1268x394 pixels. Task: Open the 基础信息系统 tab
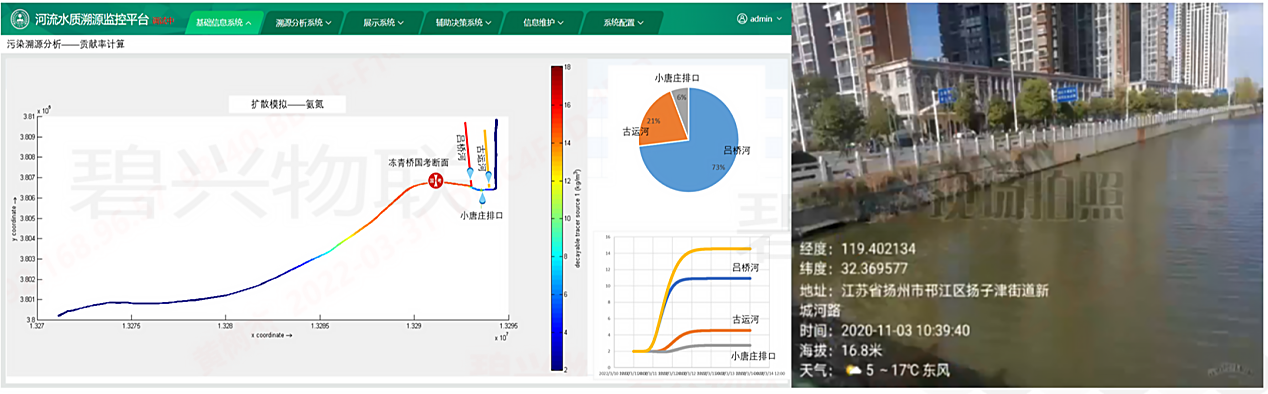pyautogui.click(x=224, y=22)
